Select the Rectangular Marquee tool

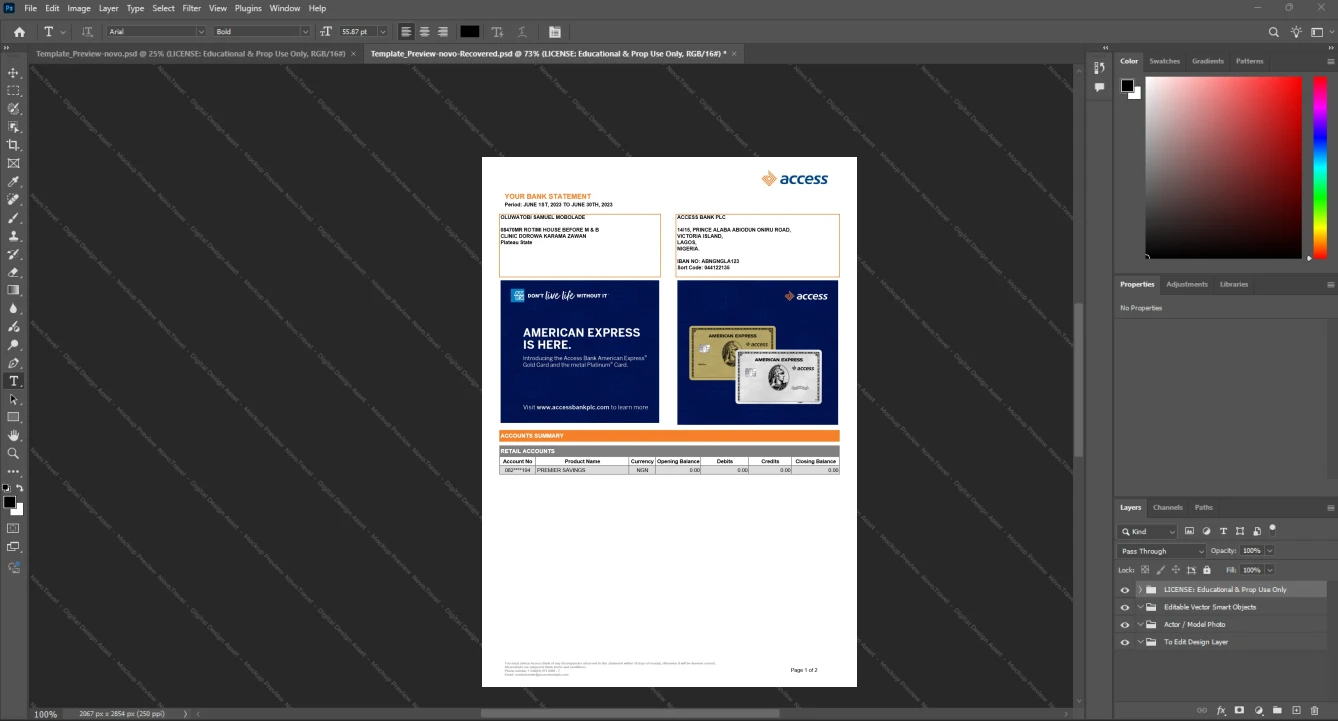[x=13, y=91]
